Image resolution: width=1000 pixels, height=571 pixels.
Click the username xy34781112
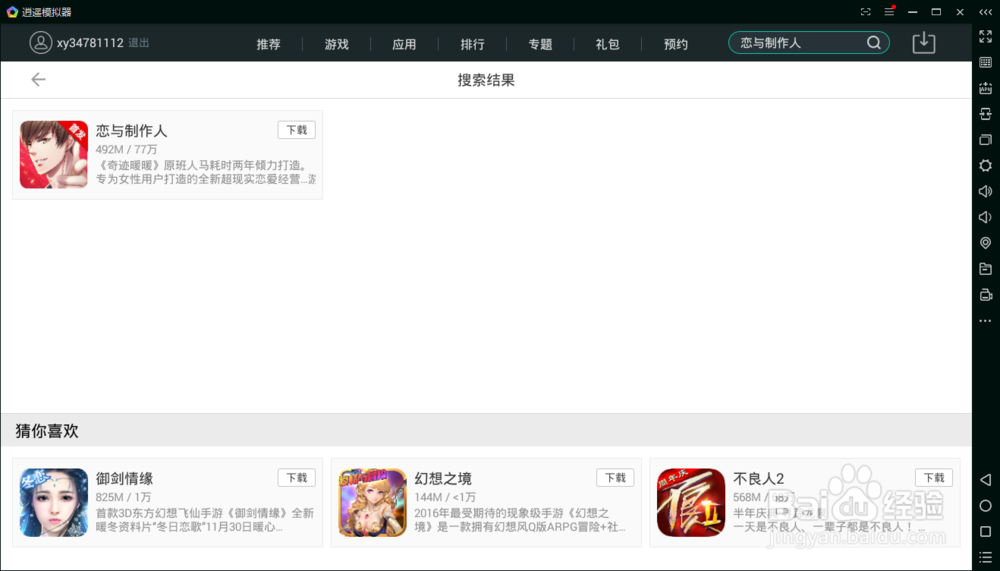click(x=90, y=43)
